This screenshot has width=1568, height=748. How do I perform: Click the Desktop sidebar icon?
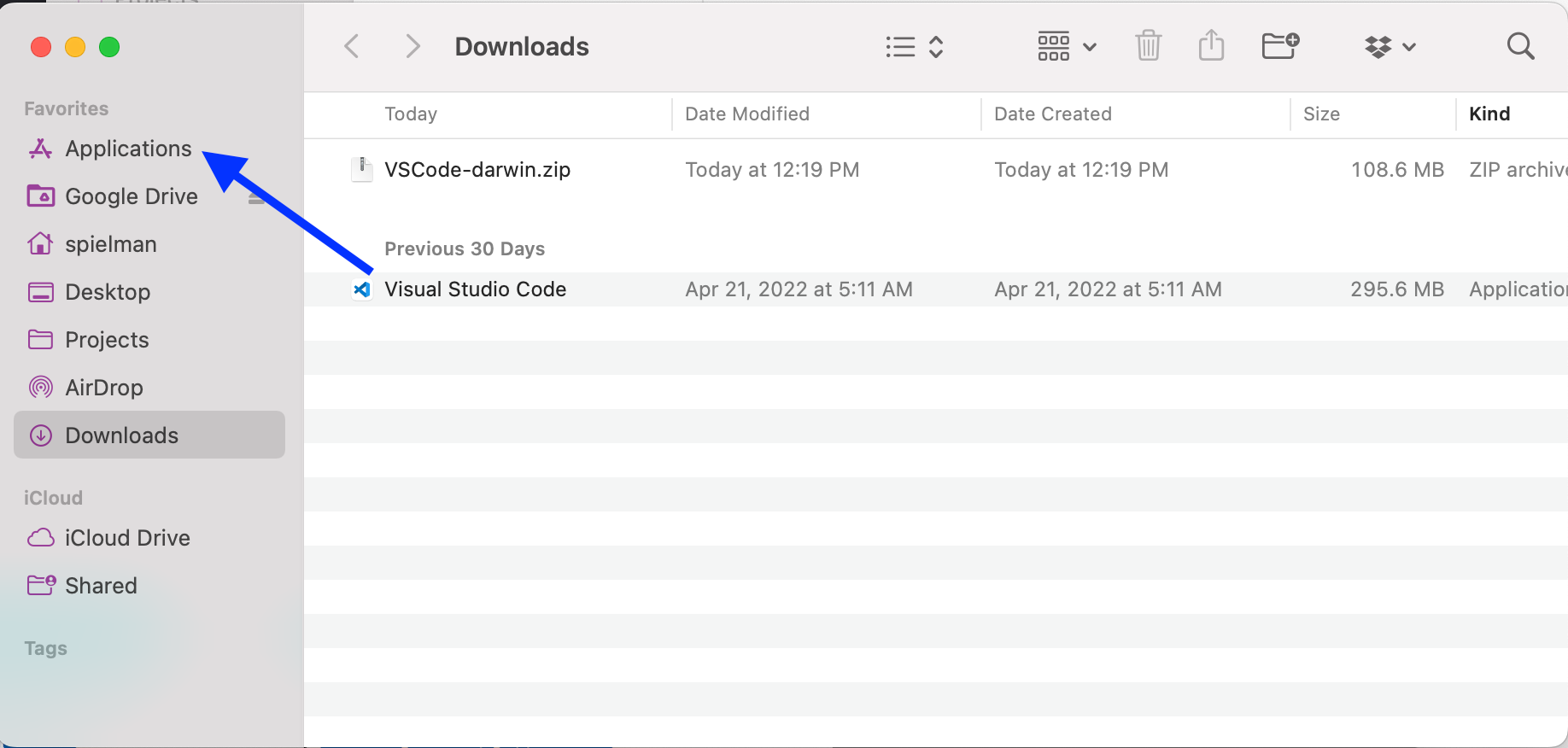(40, 292)
